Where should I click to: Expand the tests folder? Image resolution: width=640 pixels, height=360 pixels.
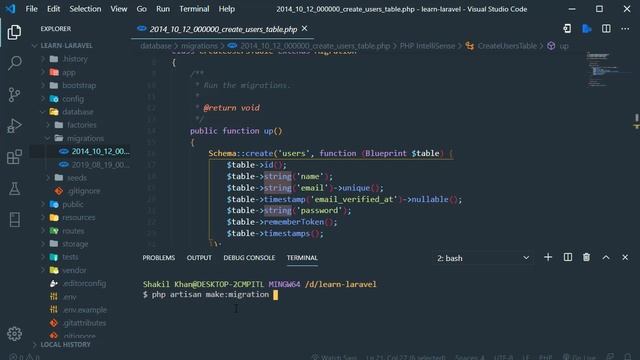pyautogui.click(x=70, y=257)
